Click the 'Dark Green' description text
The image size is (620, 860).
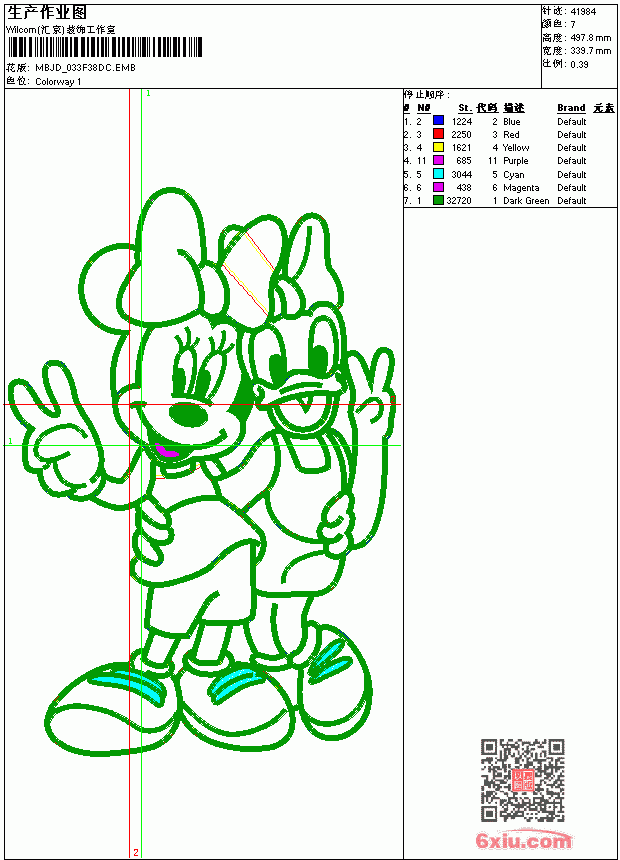click(x=526, y=201)
